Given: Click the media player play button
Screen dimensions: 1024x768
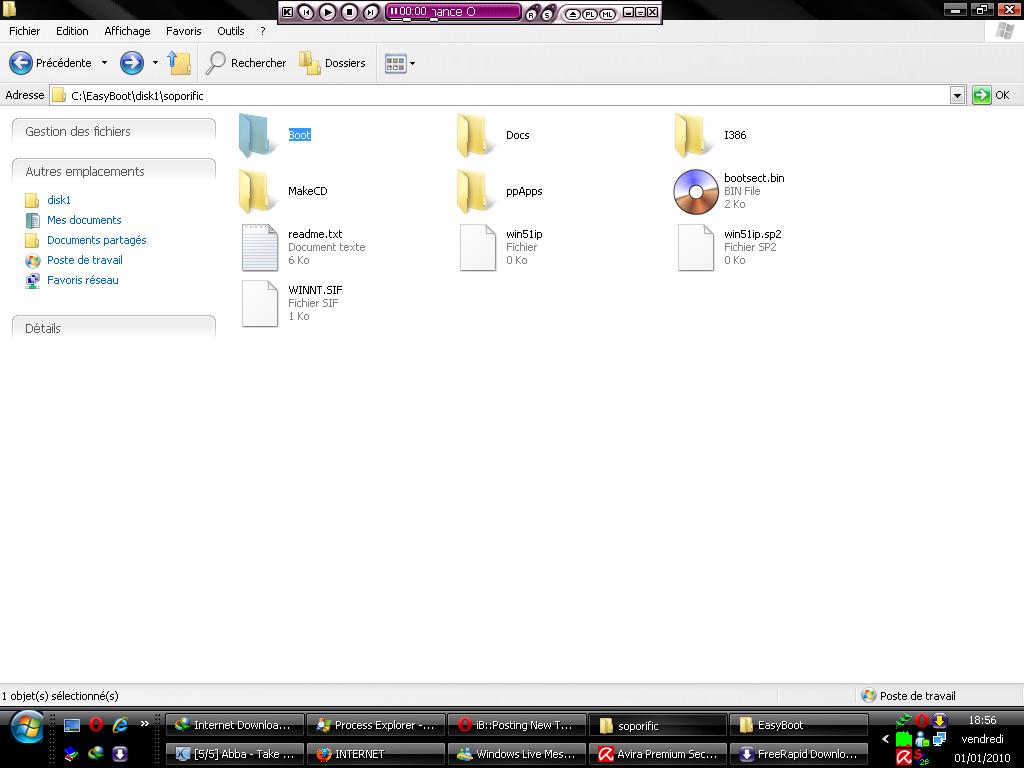Looking at the screenshot, I should point(328,12).
